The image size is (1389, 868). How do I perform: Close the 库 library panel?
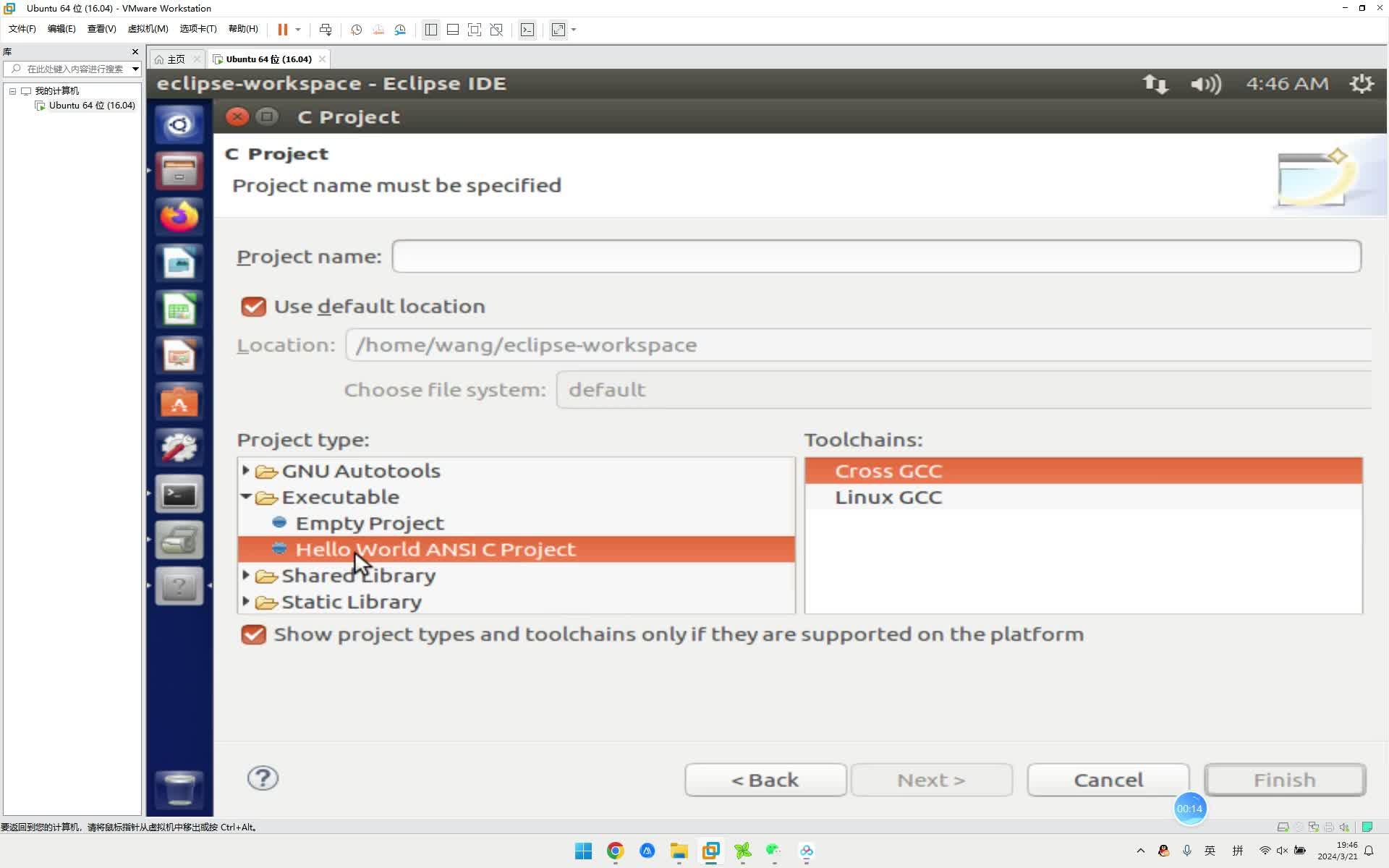pos(135,51)
